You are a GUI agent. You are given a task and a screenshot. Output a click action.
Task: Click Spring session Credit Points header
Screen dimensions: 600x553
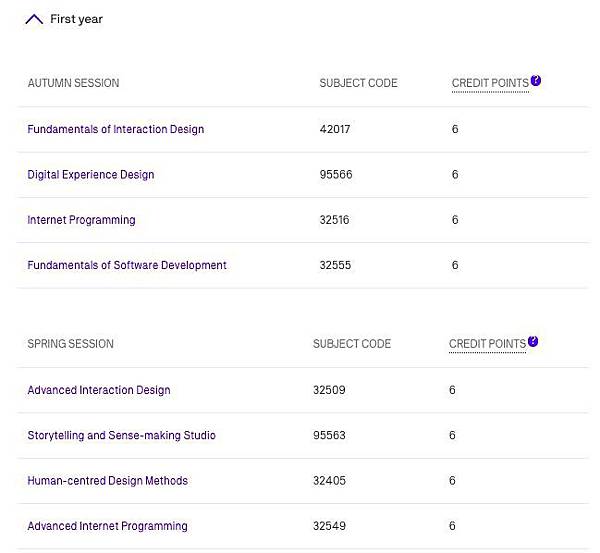(x=487, y=344)
